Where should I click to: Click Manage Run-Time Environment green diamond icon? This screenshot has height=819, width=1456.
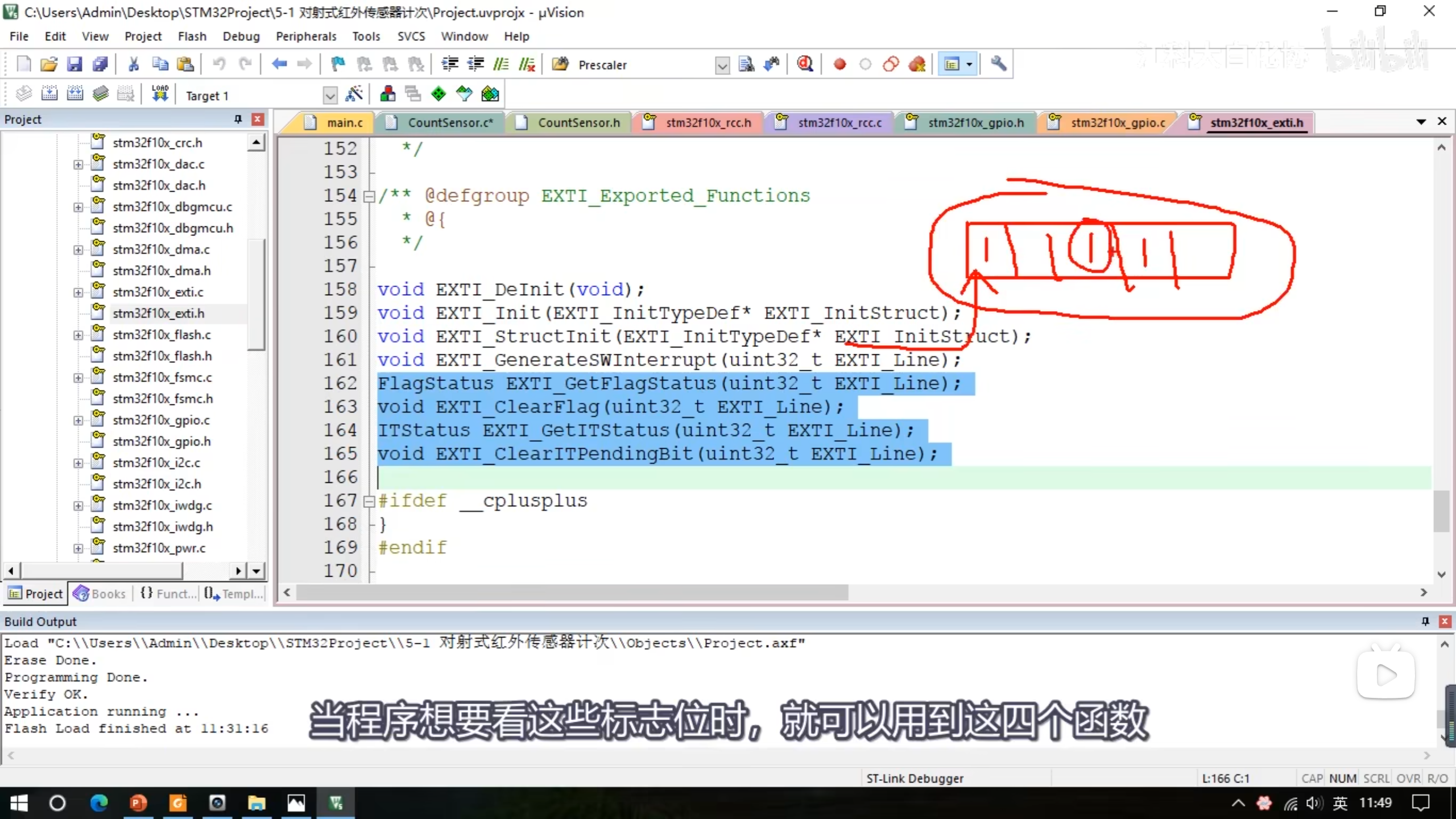tap(439, 94)
